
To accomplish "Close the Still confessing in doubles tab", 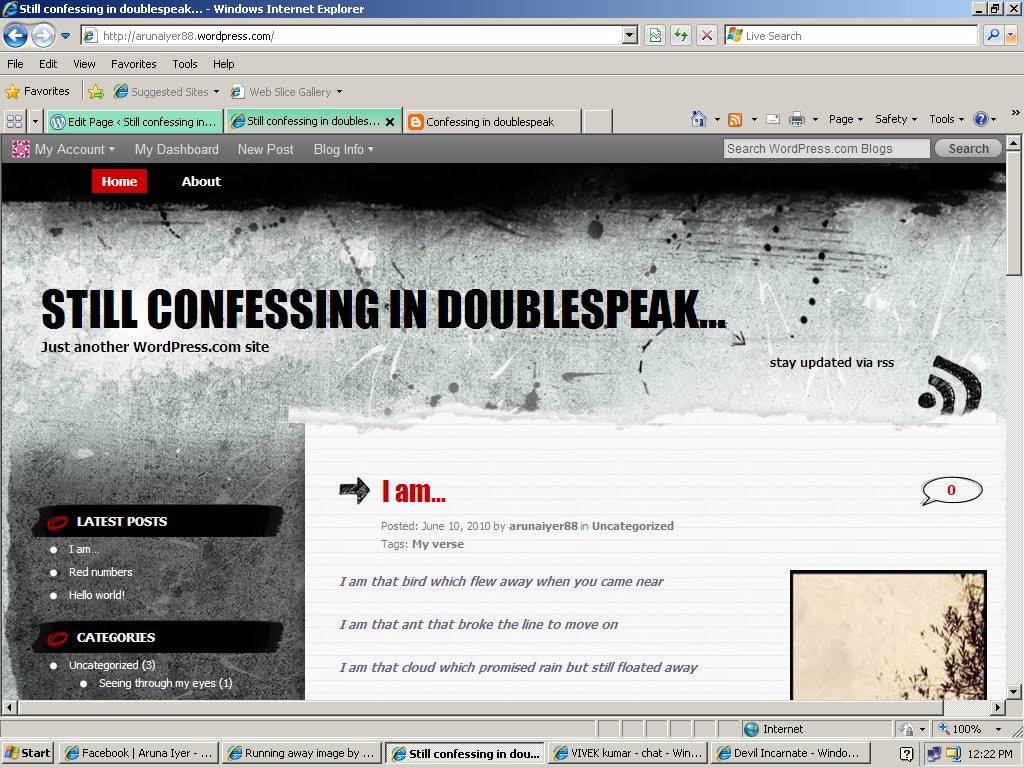I will coord(390,121).
